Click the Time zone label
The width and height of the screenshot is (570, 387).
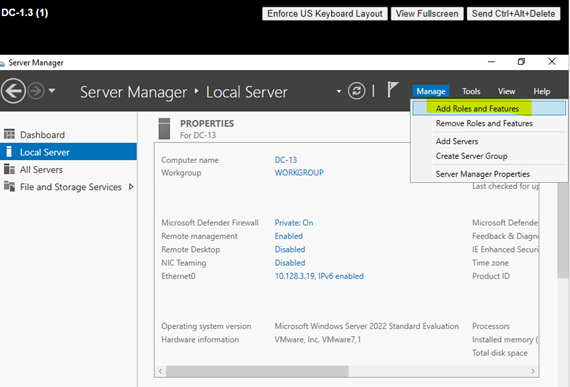coord(490,263)
